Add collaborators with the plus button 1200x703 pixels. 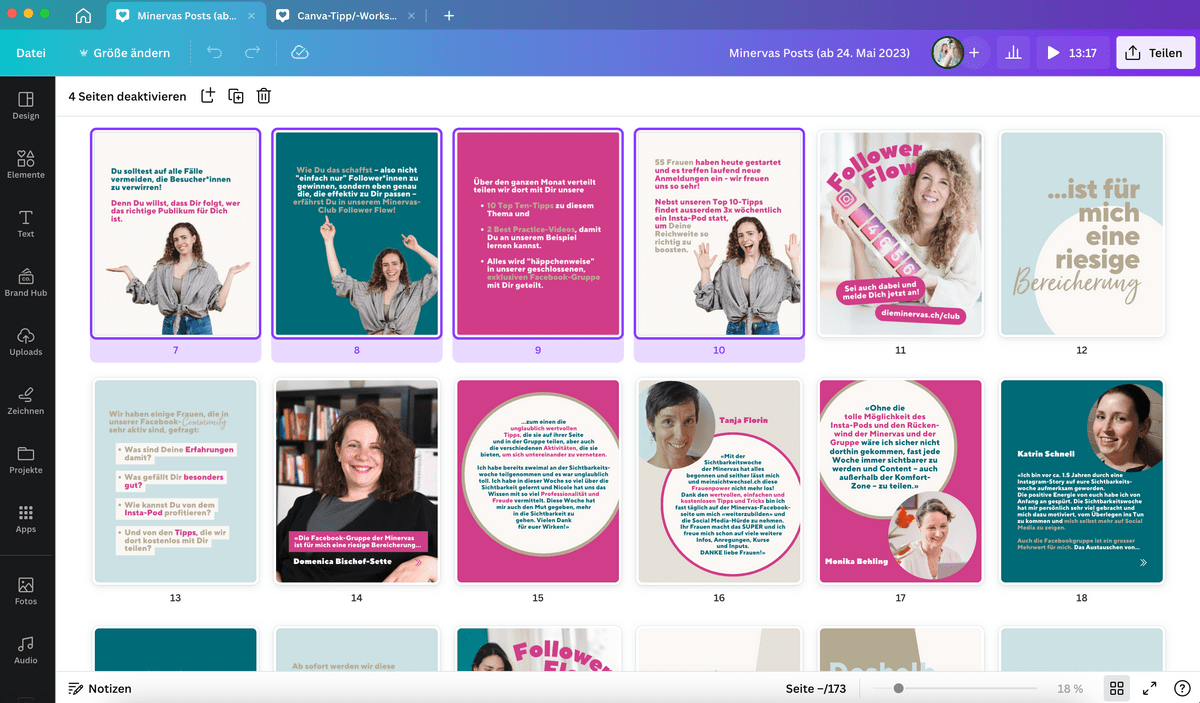[974, 53]
